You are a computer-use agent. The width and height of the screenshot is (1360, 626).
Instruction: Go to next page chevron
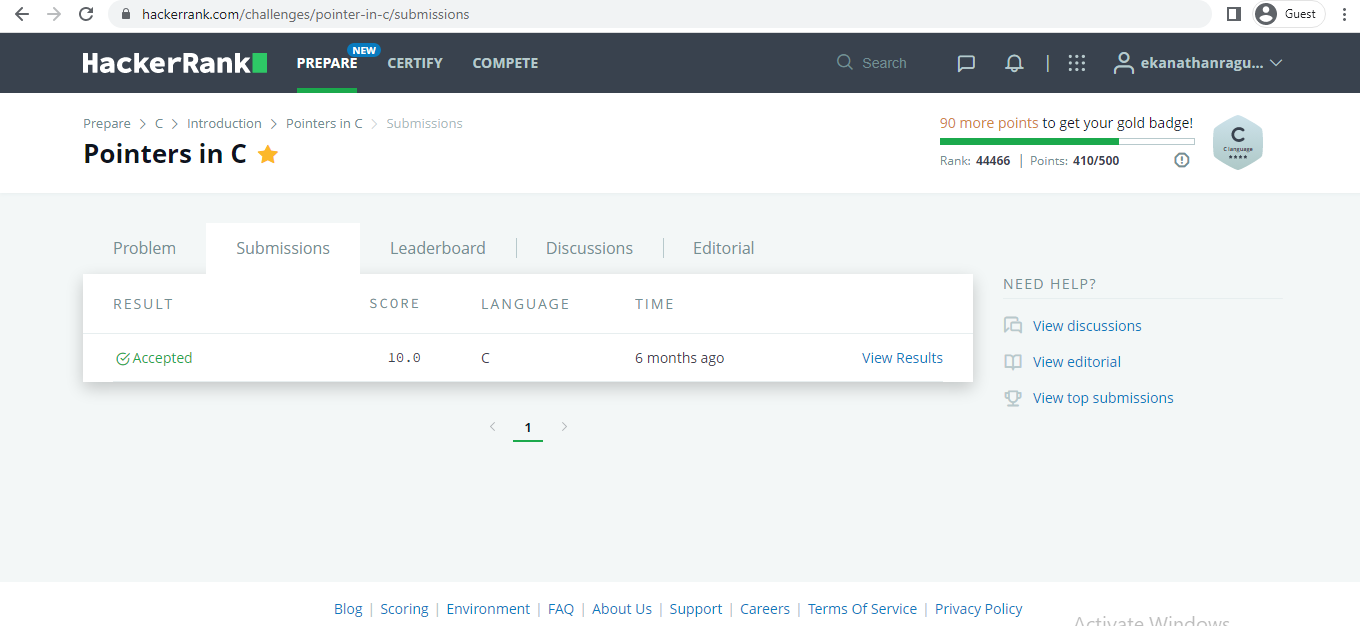pyautogui.click(x=564, y=427)
